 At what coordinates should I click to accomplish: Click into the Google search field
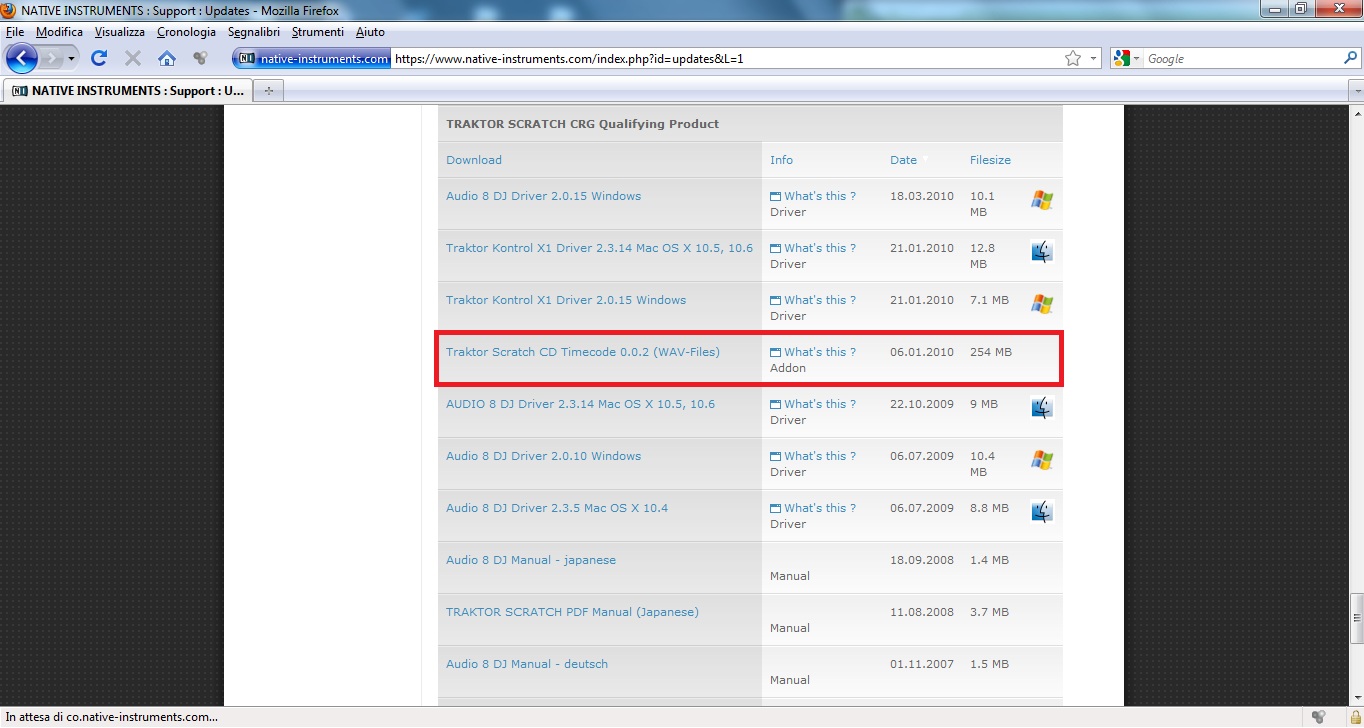(1242, 59)
